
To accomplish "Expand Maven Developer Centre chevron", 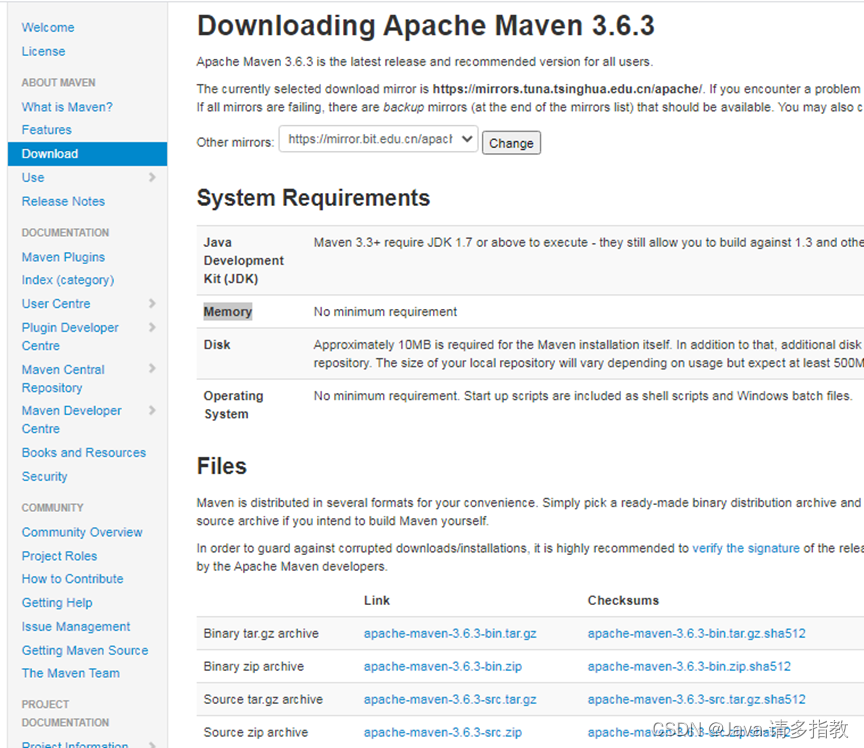I will coord(152,410).
